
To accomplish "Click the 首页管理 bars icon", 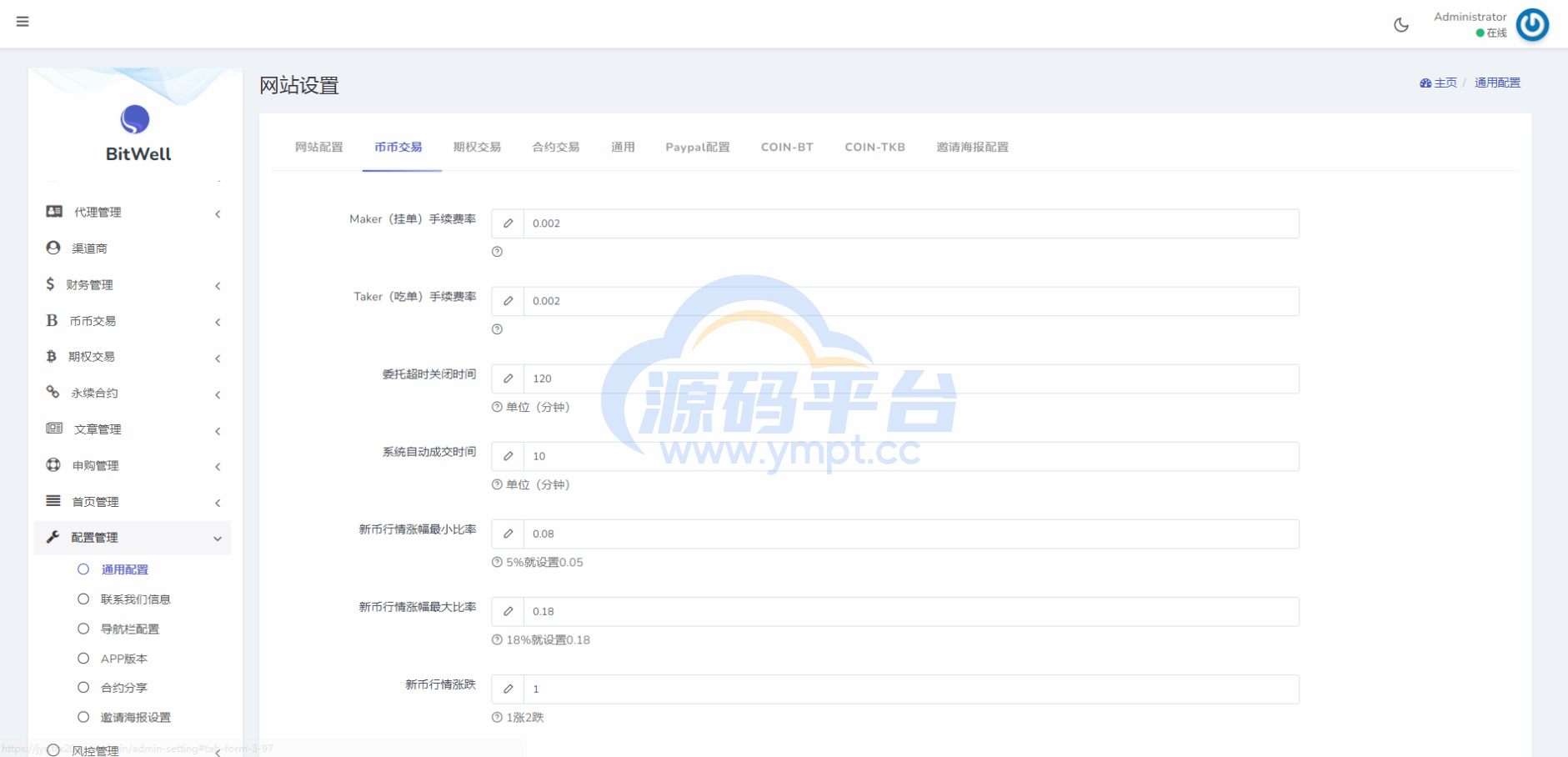I will (53, 501).
